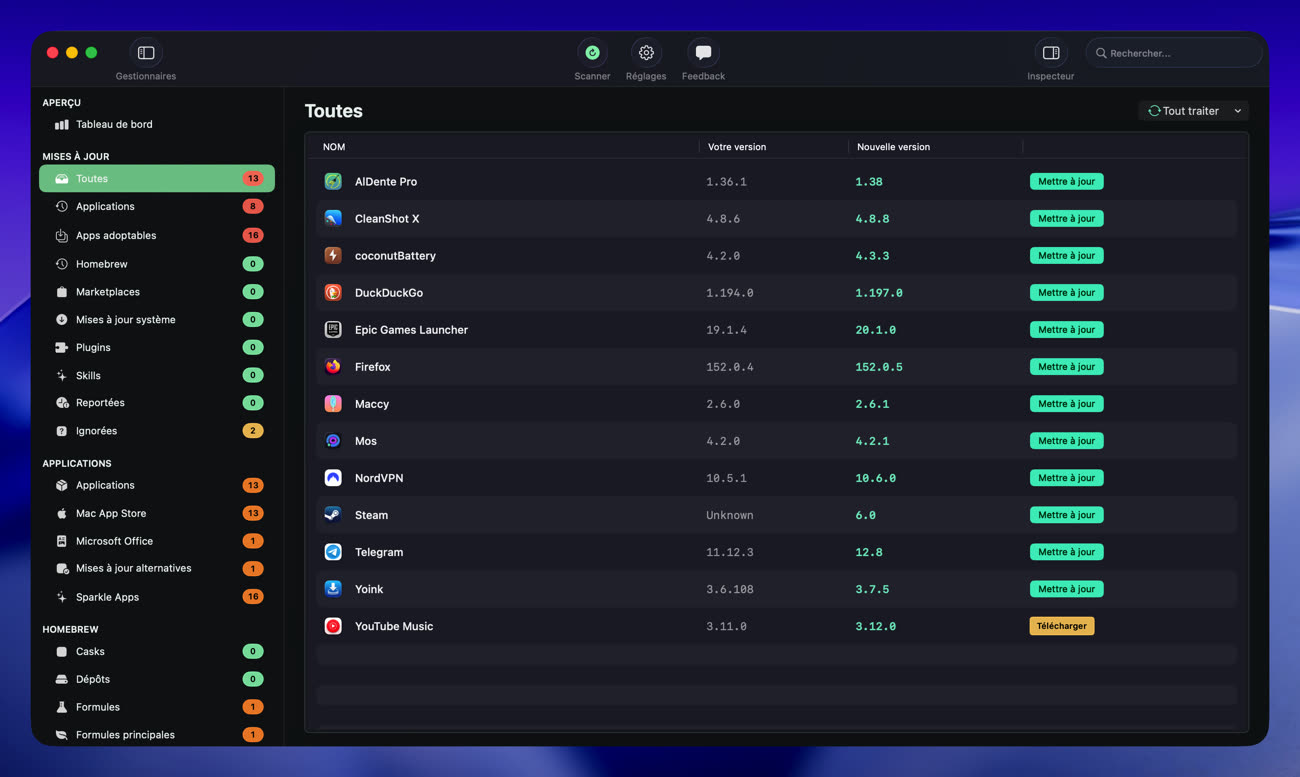Select Formules principales in sidebar
The height and width of the screenshot is (777, 1300).
(157, 735)
